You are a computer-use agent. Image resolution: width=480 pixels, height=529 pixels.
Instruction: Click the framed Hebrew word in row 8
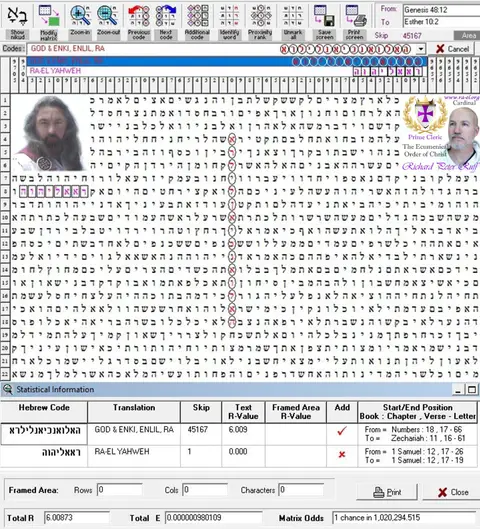[x=54, y=192]
